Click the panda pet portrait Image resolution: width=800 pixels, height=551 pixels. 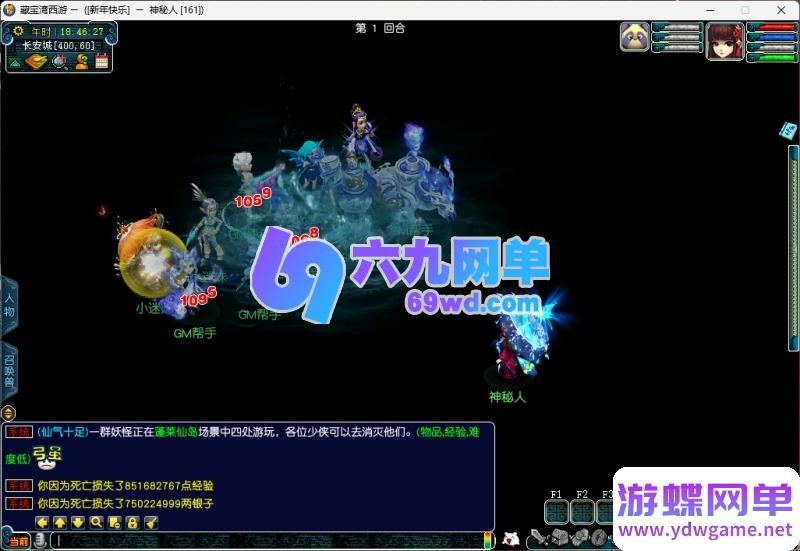635,37
